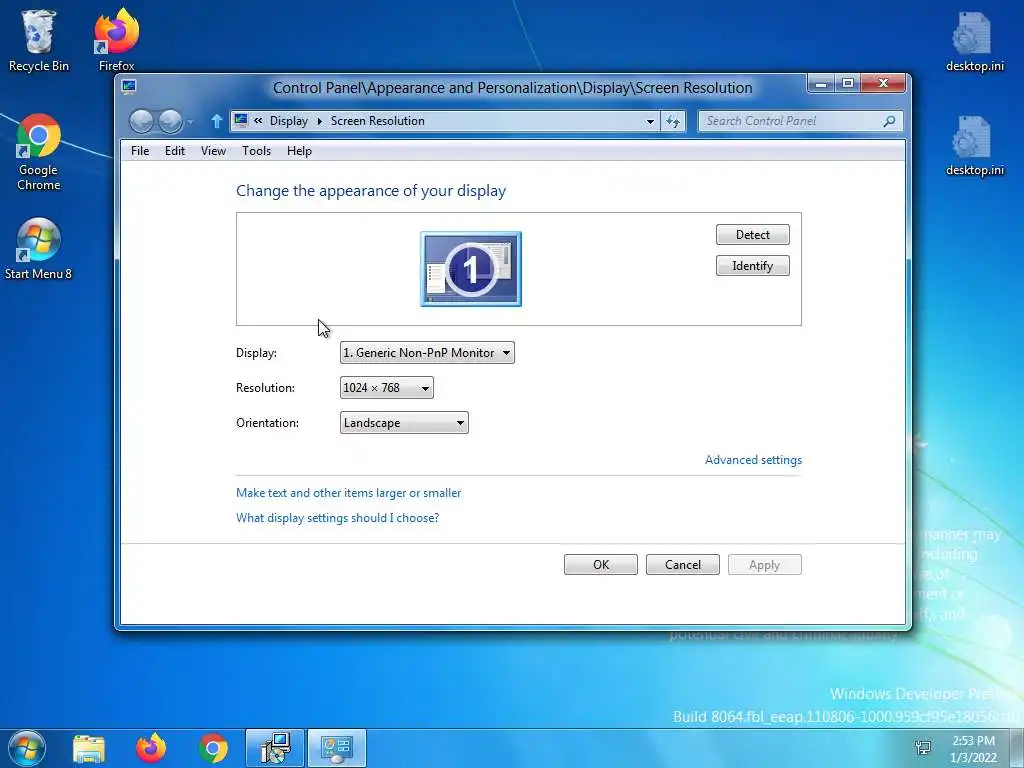The height and width of the screenshot is (768, 1024).
Task: Launch Chrome from the taskbar
Action: (213, 748)
